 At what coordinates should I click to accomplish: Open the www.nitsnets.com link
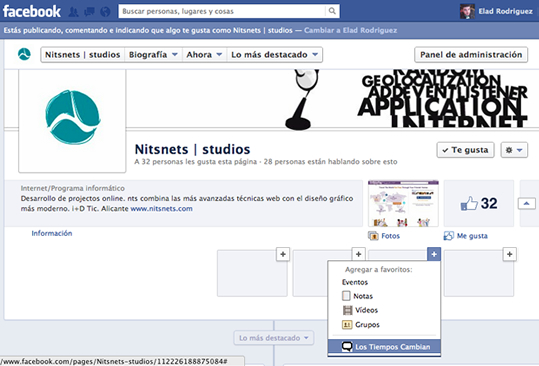(x=162, y=209)
